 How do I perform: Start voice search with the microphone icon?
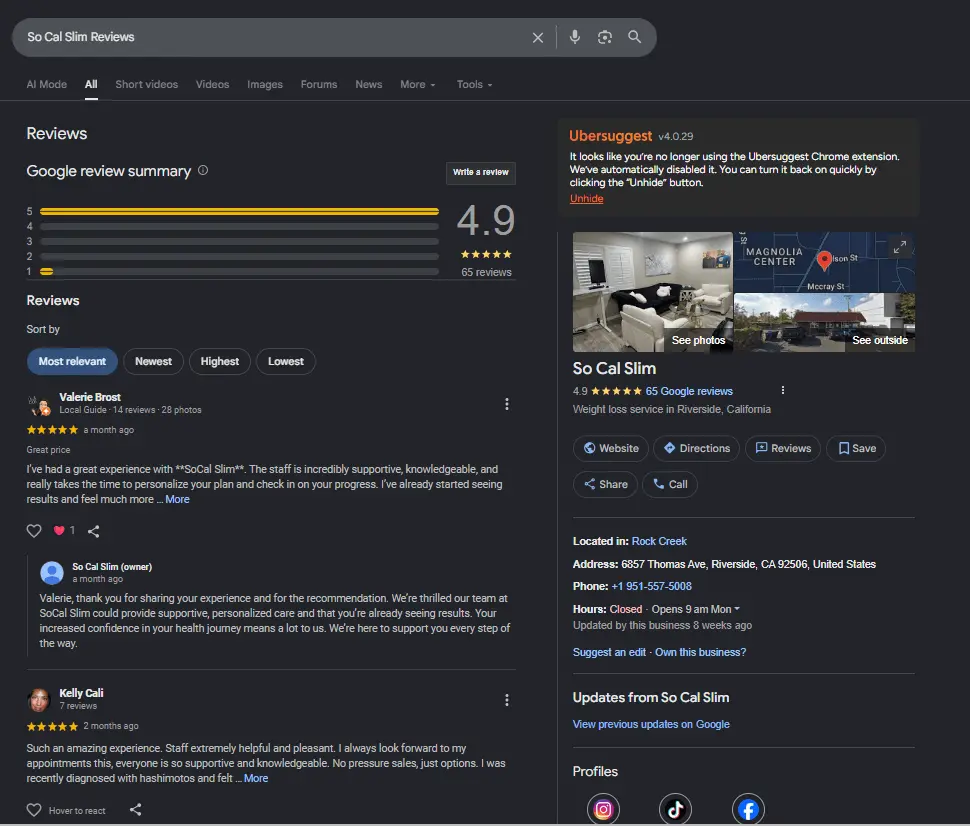pyautogui.click(x=575, y=37)
